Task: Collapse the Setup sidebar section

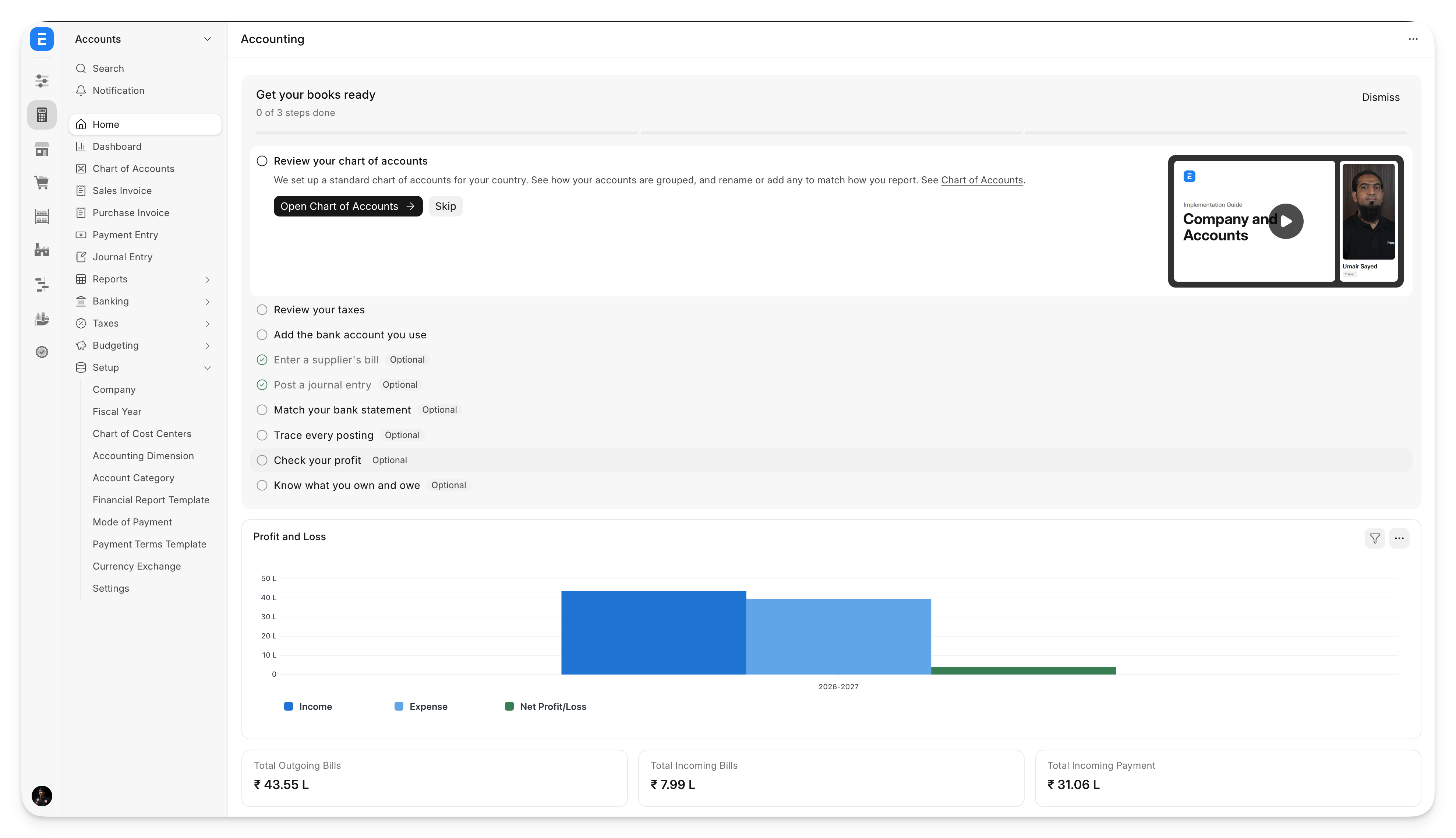Action: (x=208, y=368)
